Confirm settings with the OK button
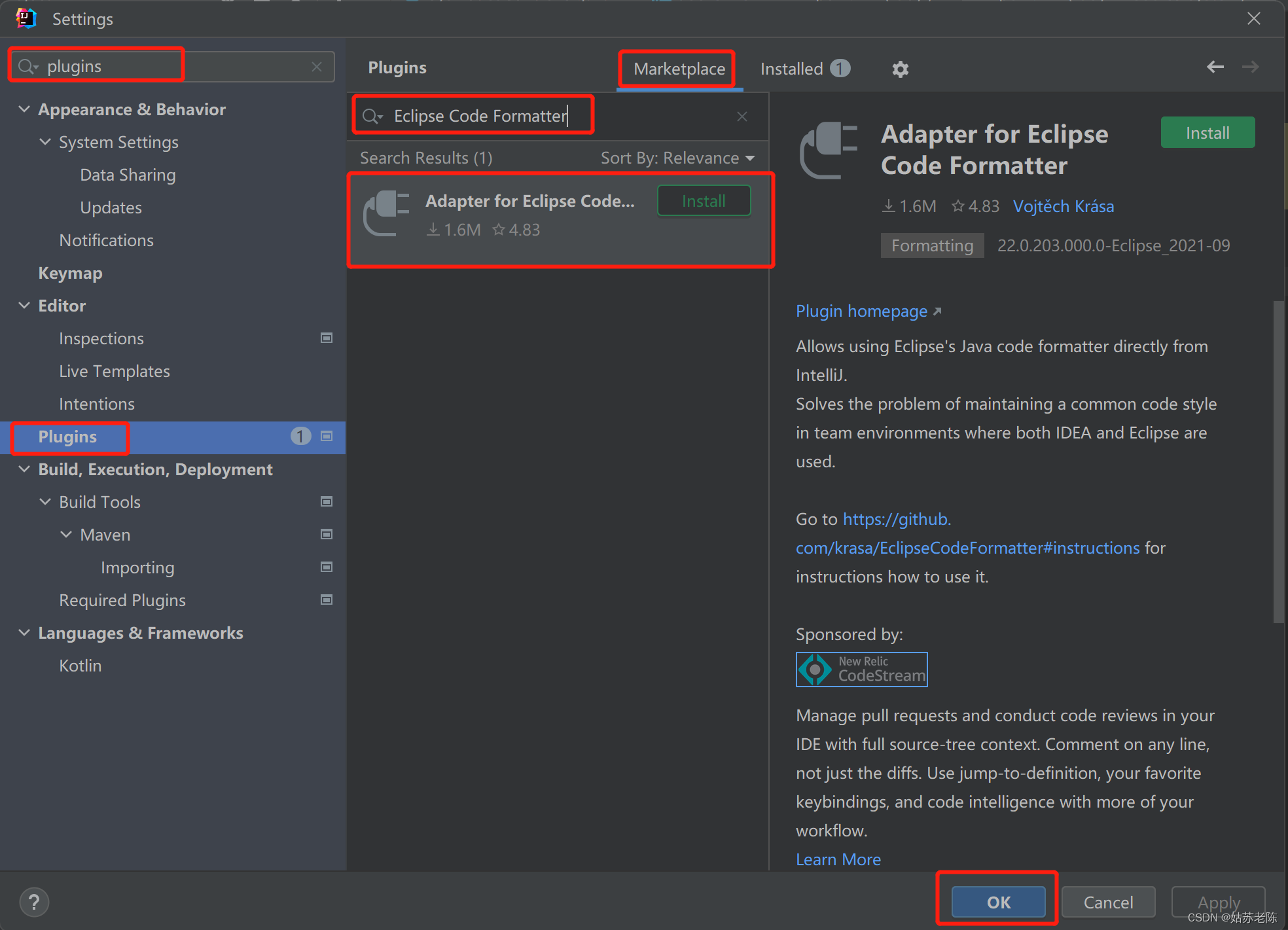Screen dimensions: 1288x930 pyautogui.click(x=998, y=903)
